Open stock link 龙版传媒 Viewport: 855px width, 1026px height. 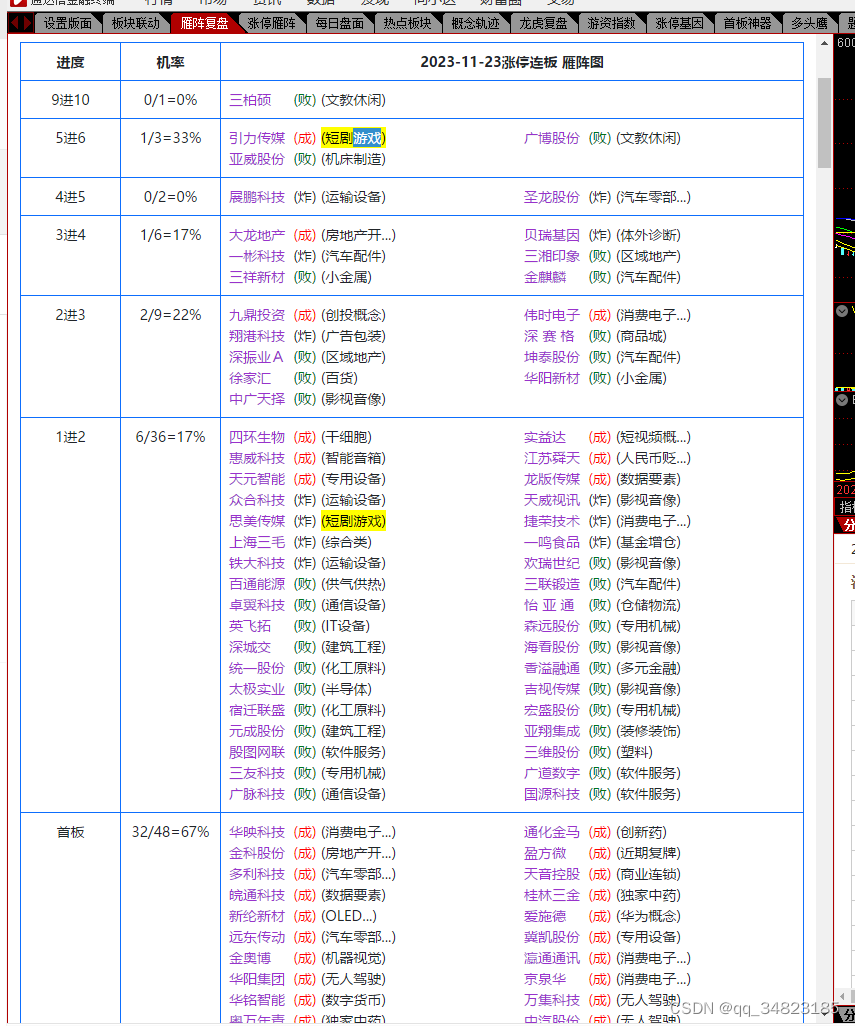tap(551, 479)
